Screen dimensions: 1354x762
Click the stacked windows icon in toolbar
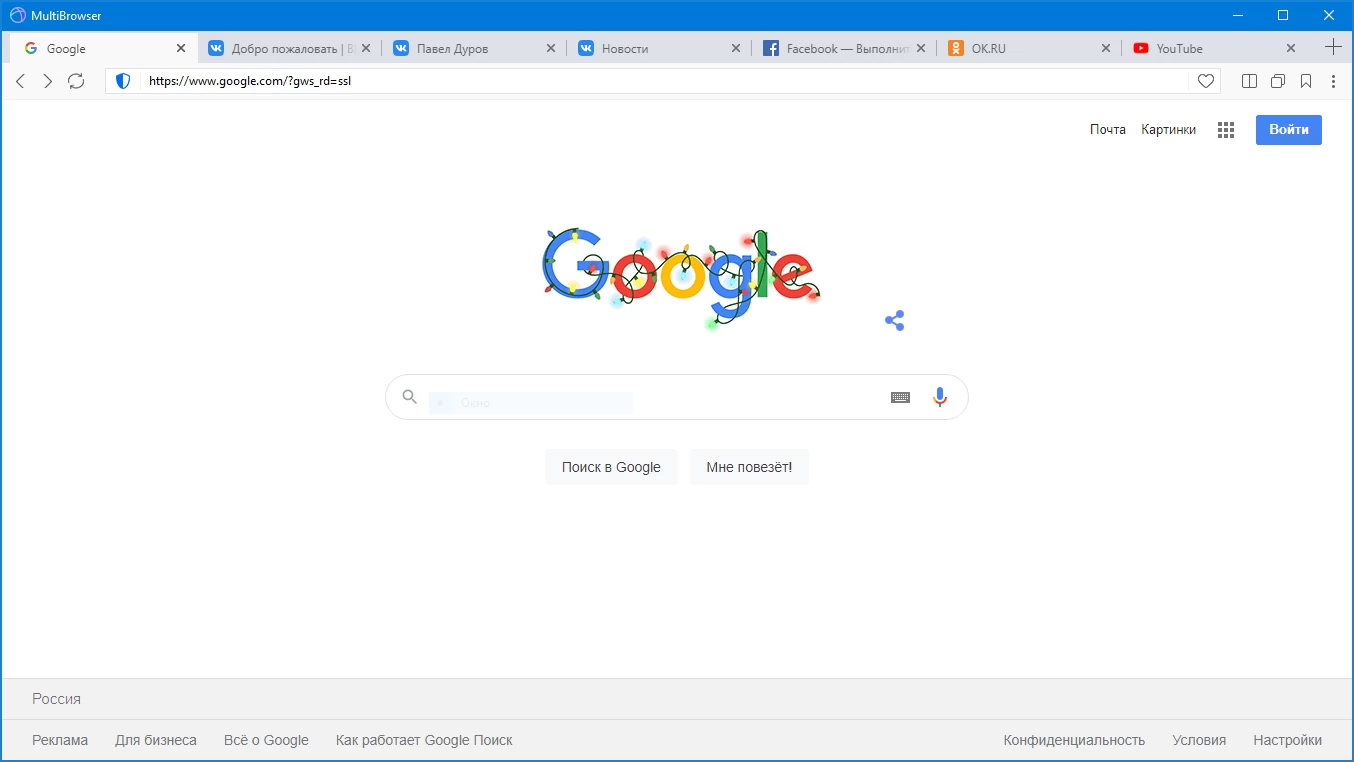click(1277, 81)
